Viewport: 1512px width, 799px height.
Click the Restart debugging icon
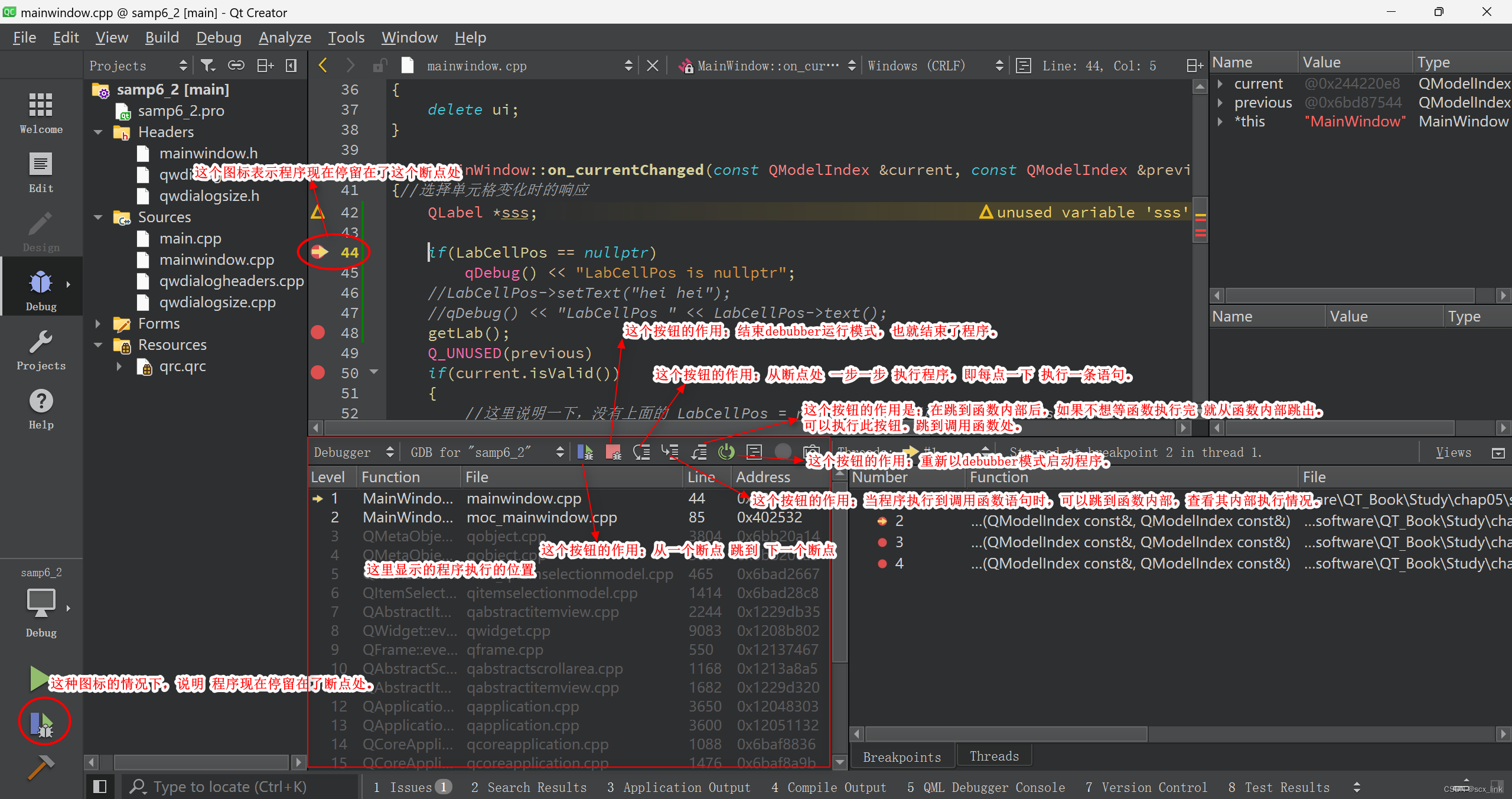(726, 452)
